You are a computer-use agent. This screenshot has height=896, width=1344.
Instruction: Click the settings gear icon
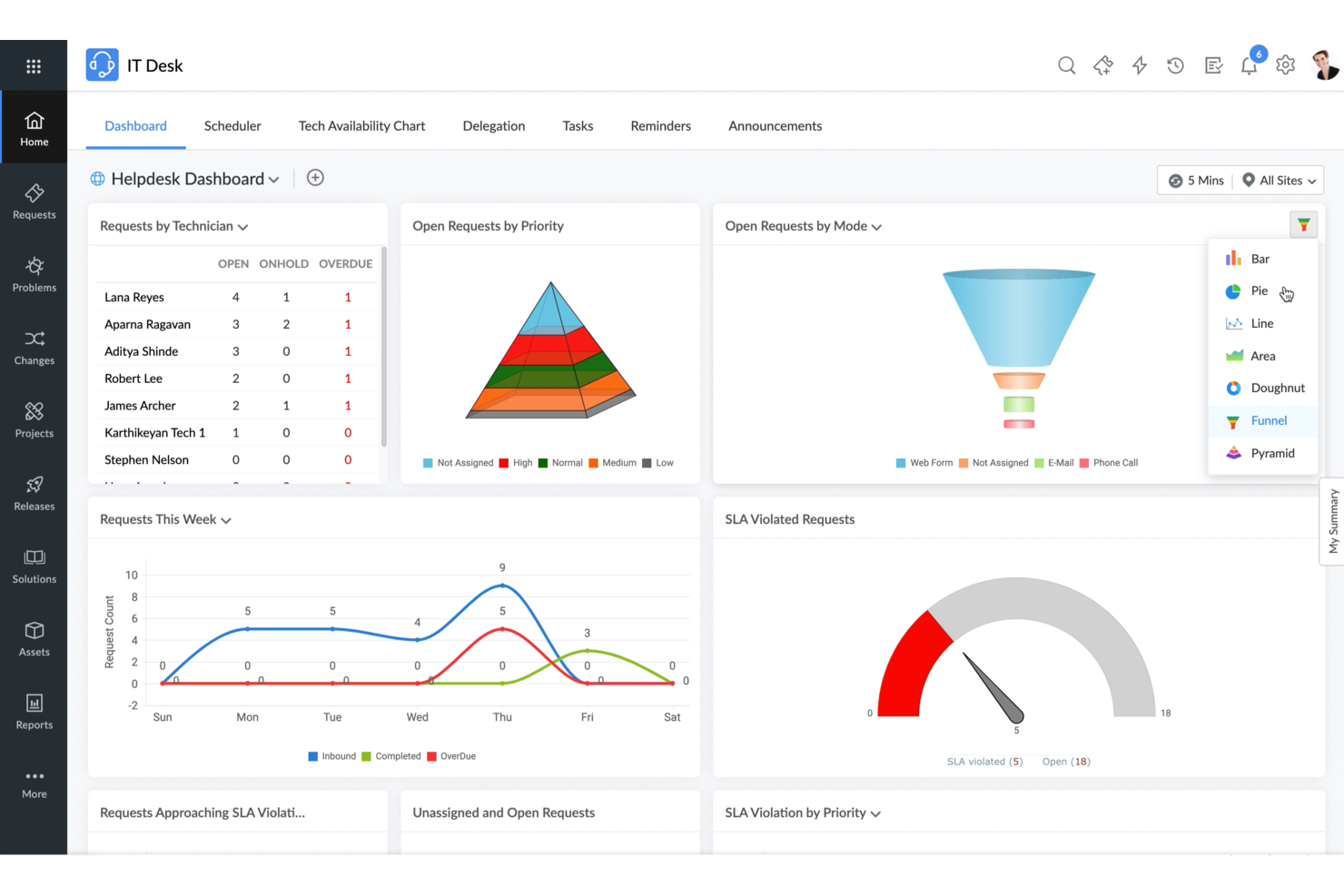(1285, 64)
